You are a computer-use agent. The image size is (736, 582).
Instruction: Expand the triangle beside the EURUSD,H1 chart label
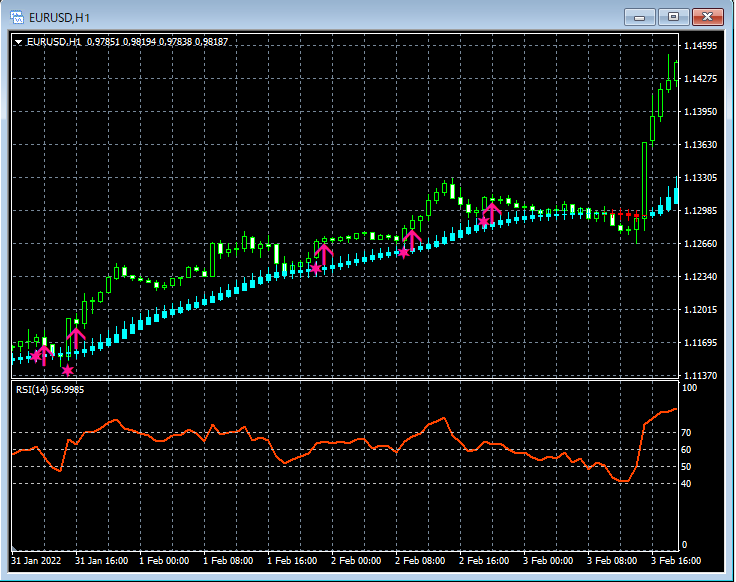pyautogui.click(x=19, y=42)
